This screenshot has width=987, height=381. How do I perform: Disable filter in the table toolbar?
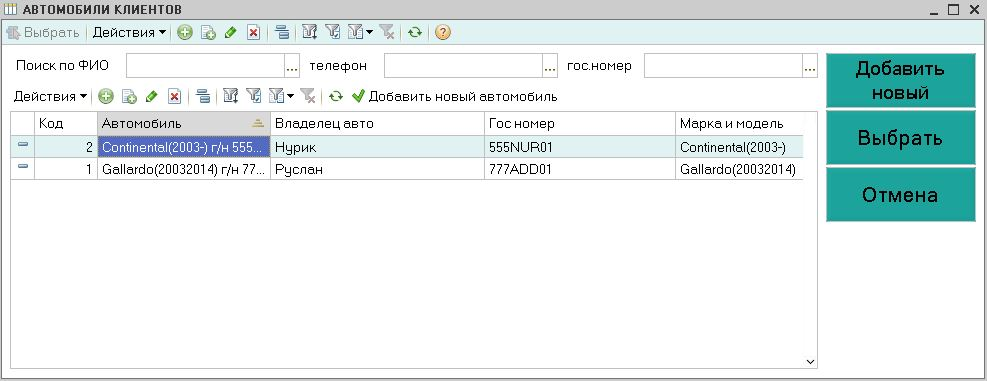point(308,96)
